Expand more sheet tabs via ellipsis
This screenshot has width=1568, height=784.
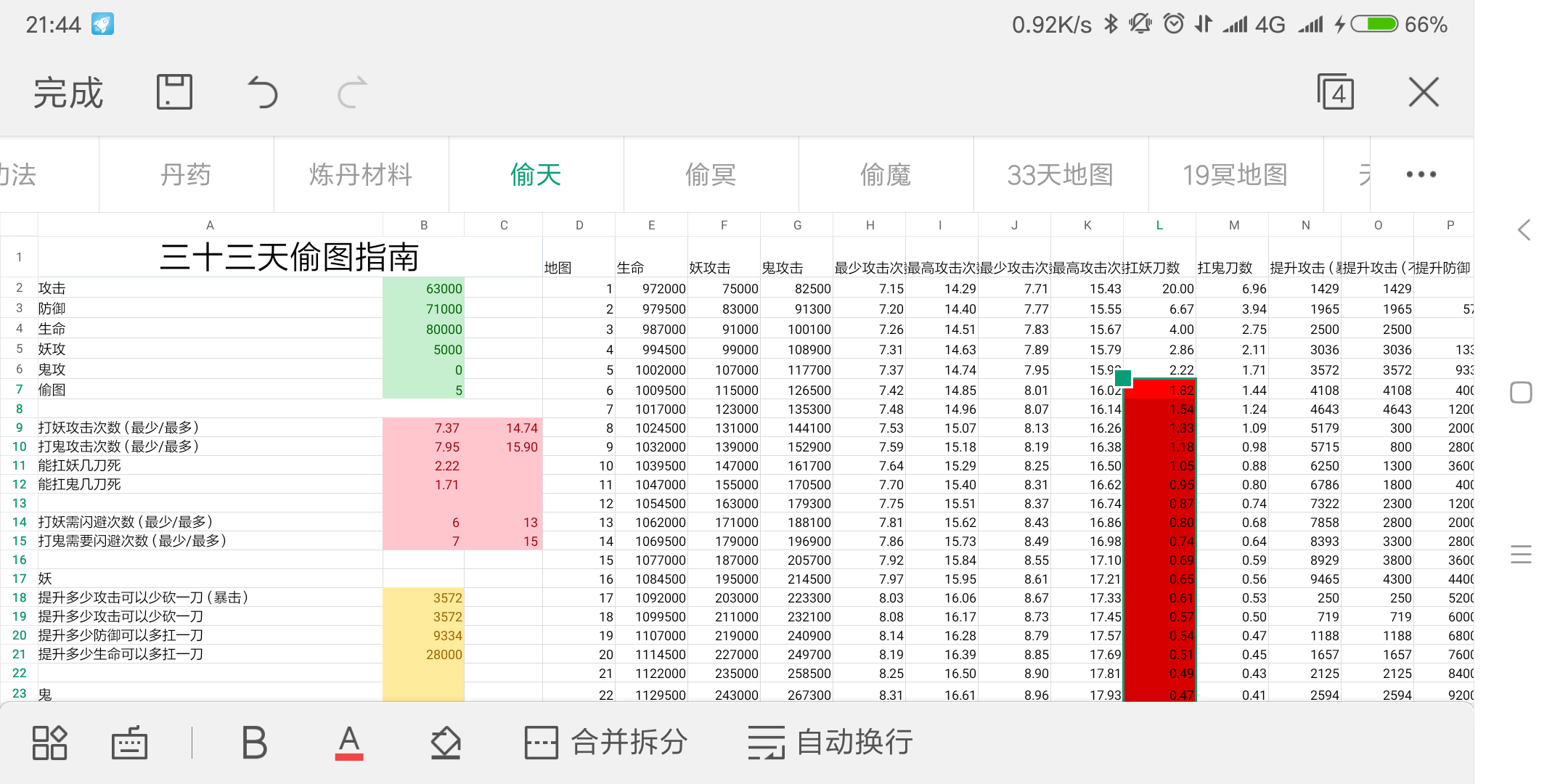coord(1421,174)
